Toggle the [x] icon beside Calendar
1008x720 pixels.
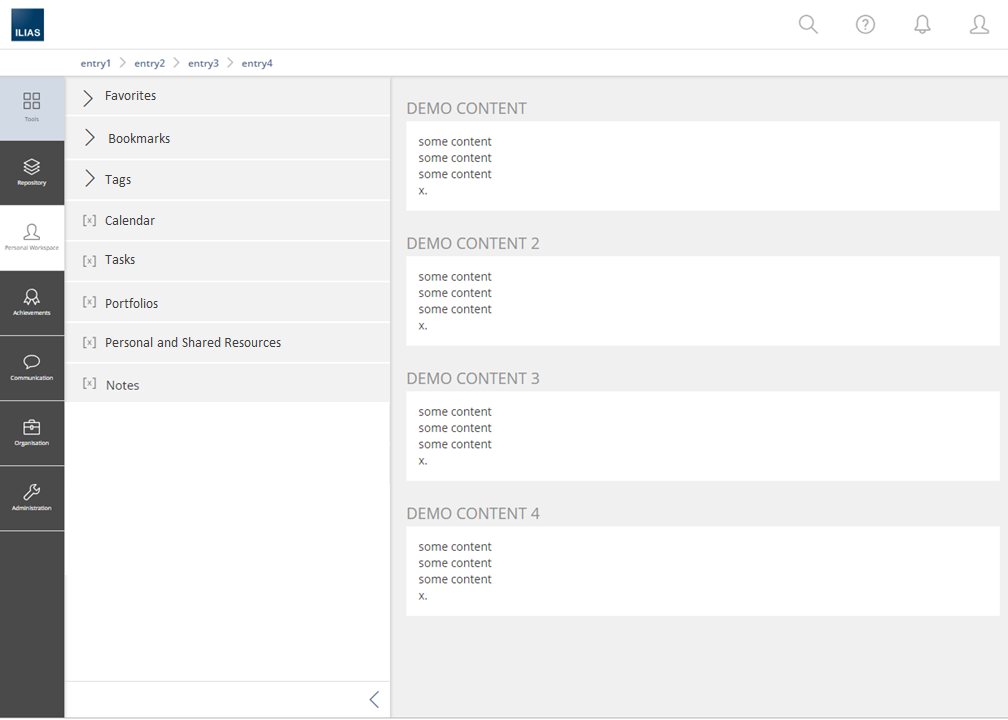(x=89, y=221)
